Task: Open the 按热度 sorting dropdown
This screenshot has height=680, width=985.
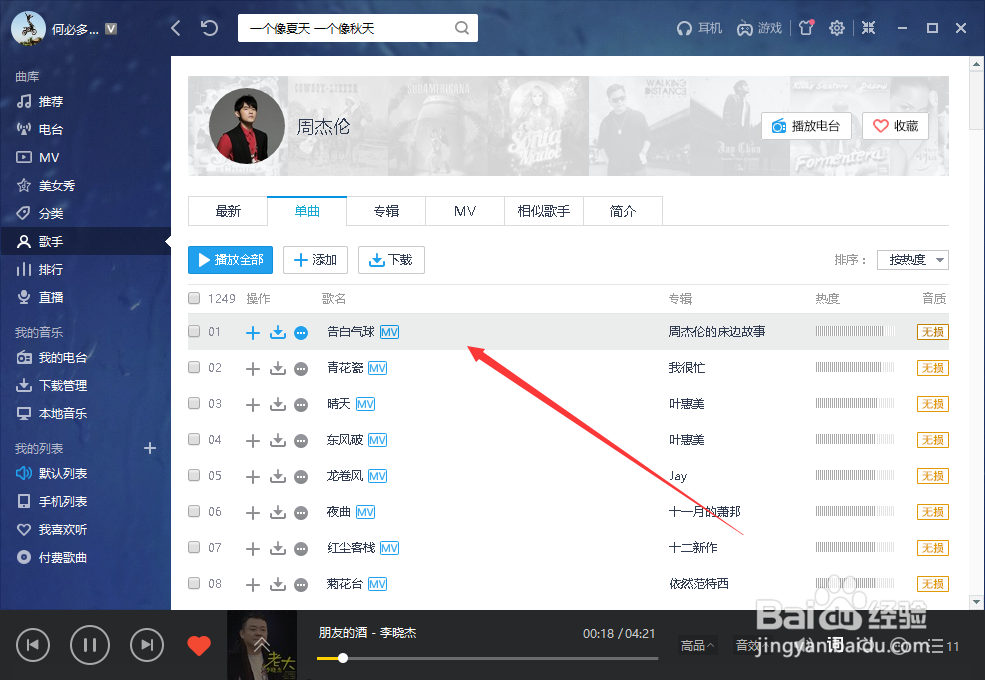Action: (x=911, y=259)
